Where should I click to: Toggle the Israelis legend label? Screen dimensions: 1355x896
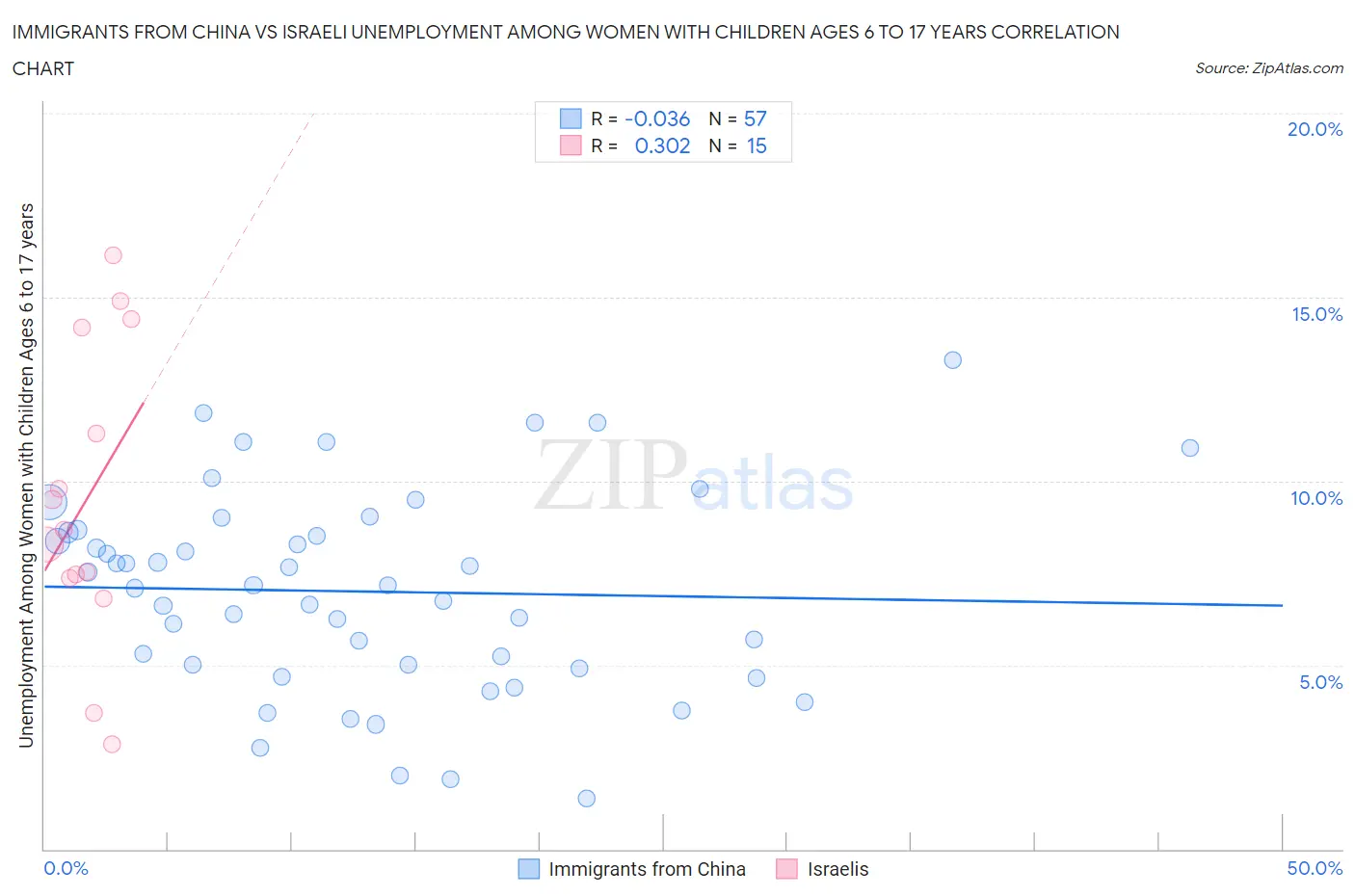(838, 869)
